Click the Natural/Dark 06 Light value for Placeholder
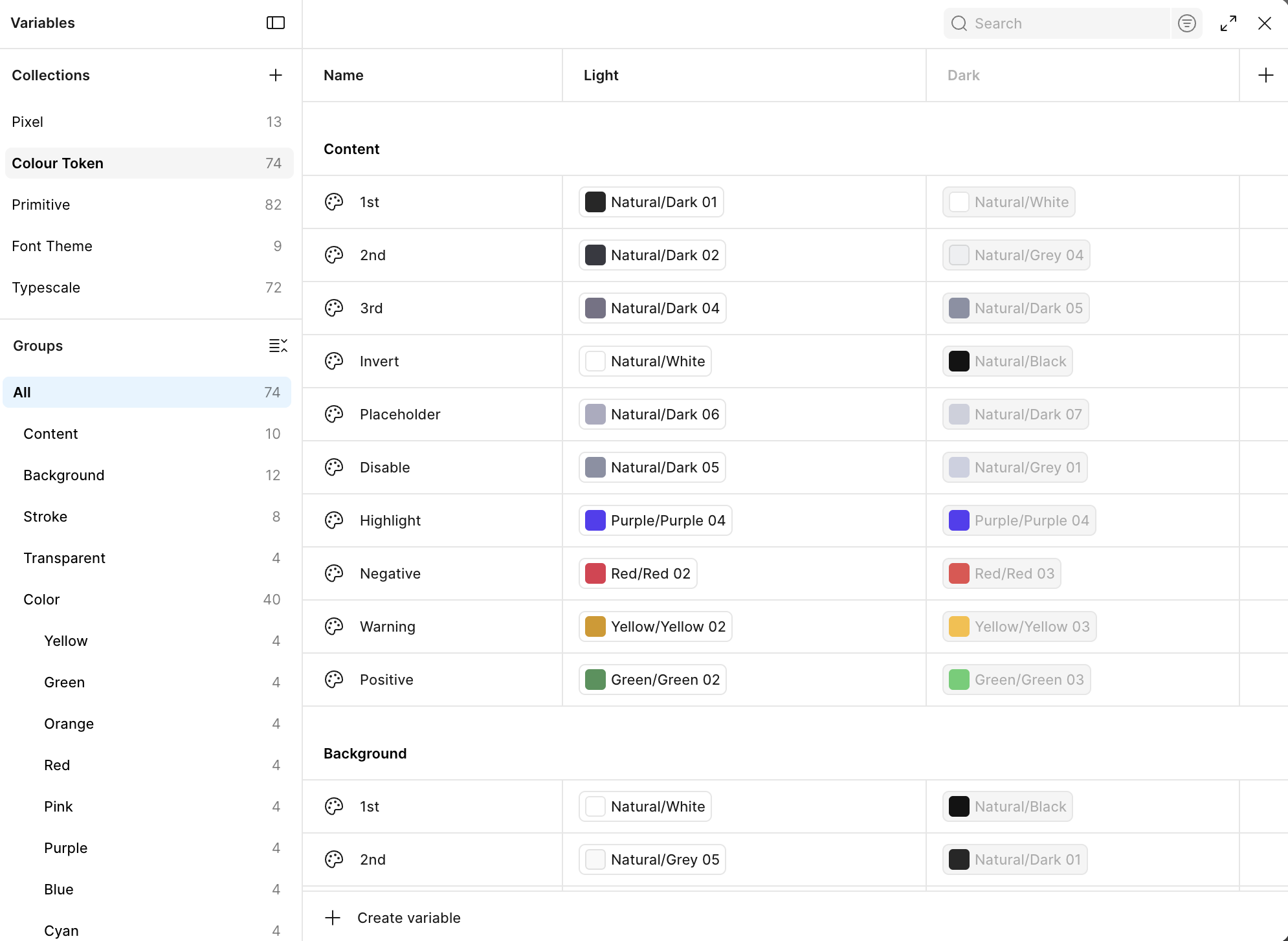Viewport: 1288px width, 941px height. point(652,414)
